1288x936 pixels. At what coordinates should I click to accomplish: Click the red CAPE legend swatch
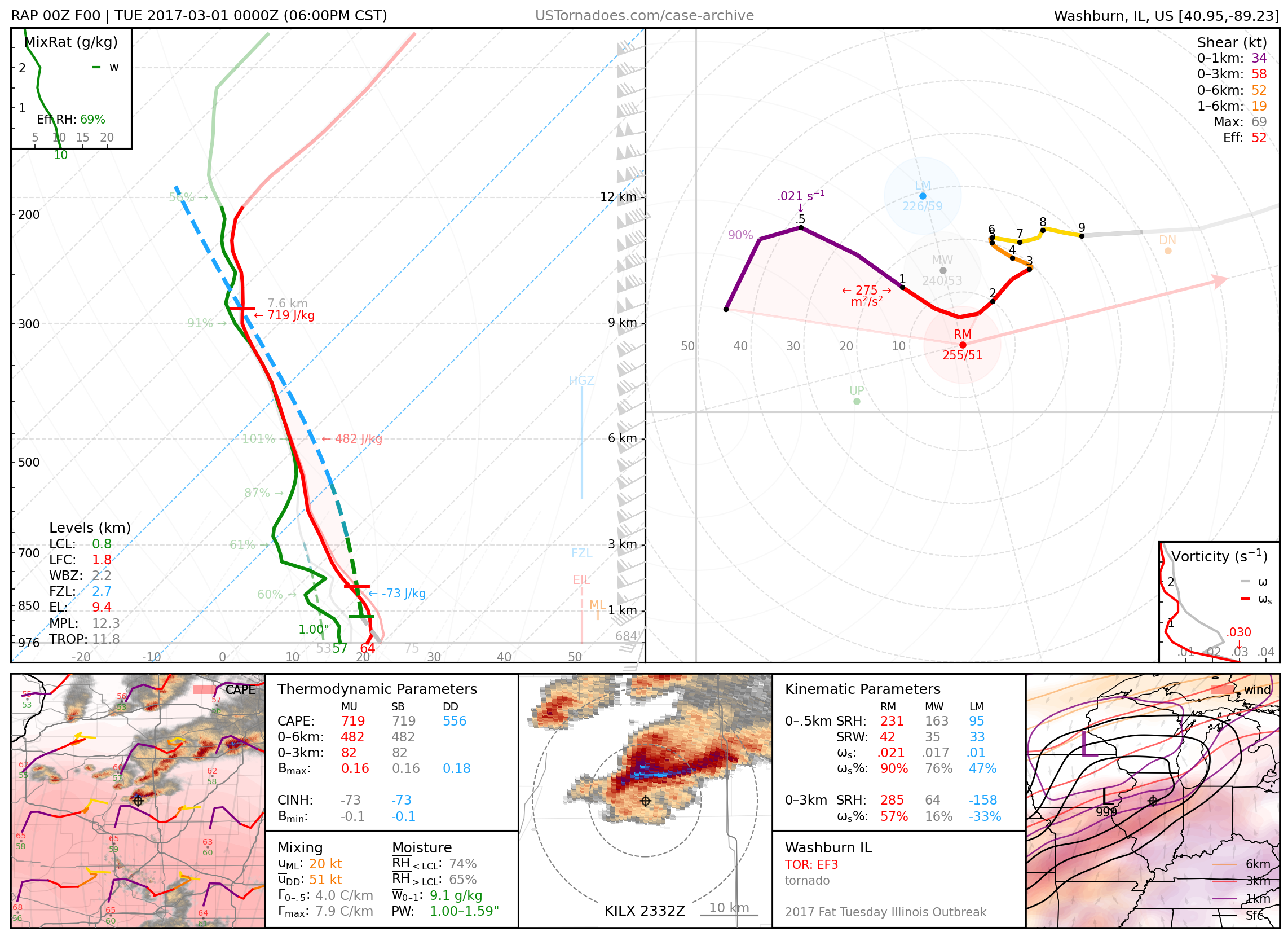point(205,690)
